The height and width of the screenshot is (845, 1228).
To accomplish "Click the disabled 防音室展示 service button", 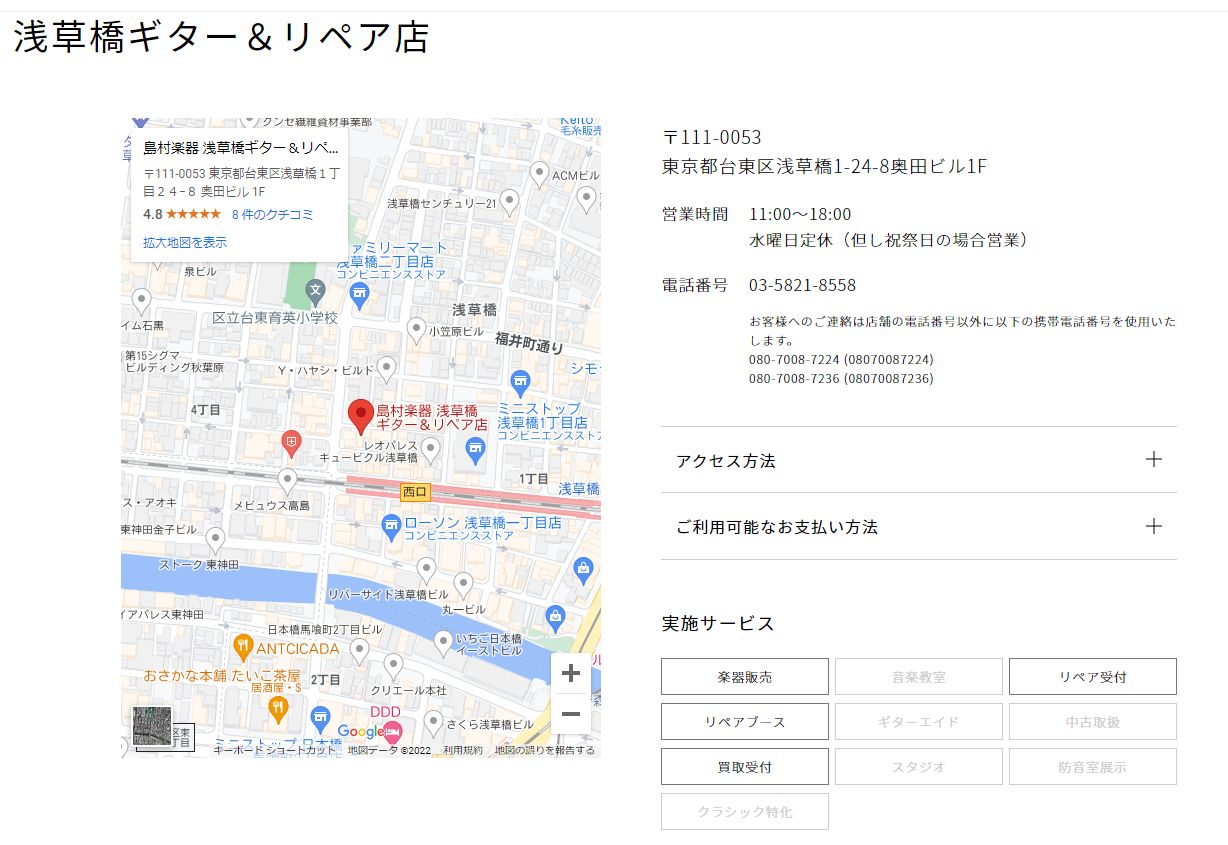I will point(1093,767).
